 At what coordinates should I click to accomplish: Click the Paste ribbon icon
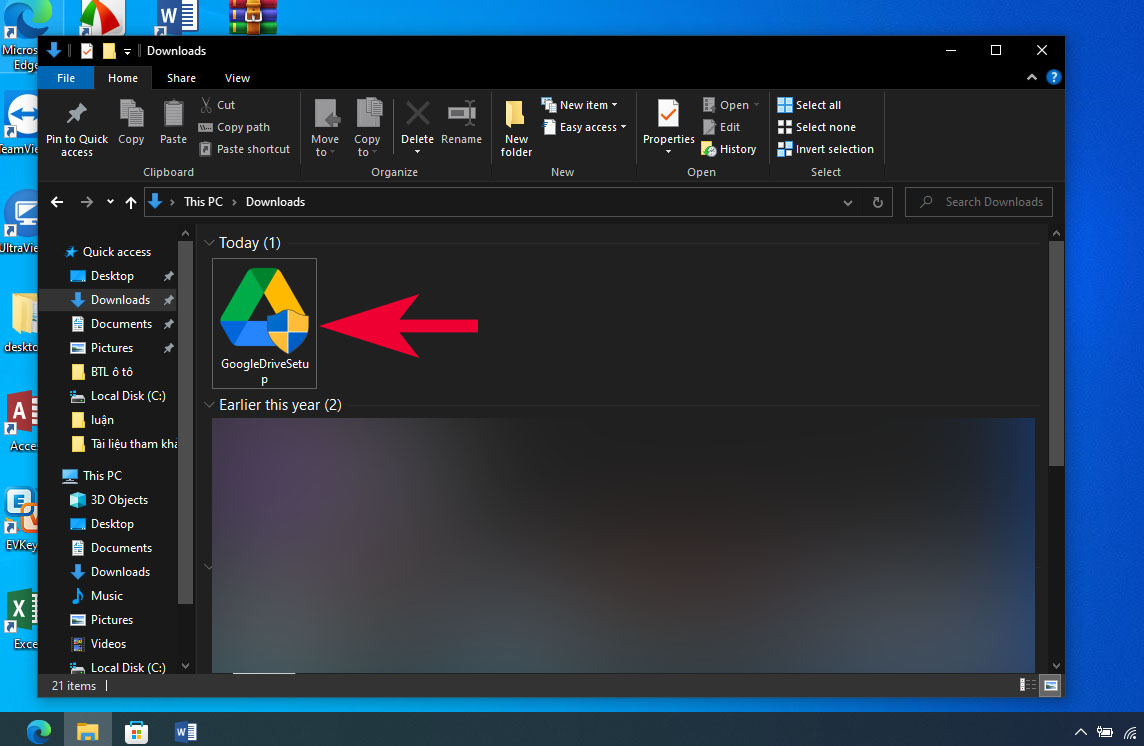click(x=174, y=114)
